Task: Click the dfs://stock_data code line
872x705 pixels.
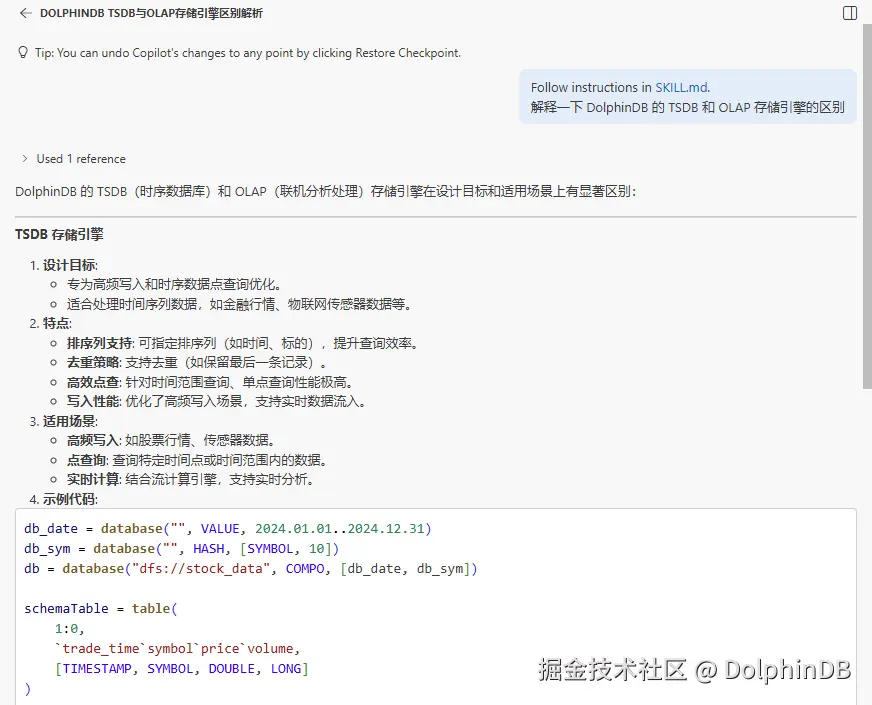Action: tap(251, 569)
